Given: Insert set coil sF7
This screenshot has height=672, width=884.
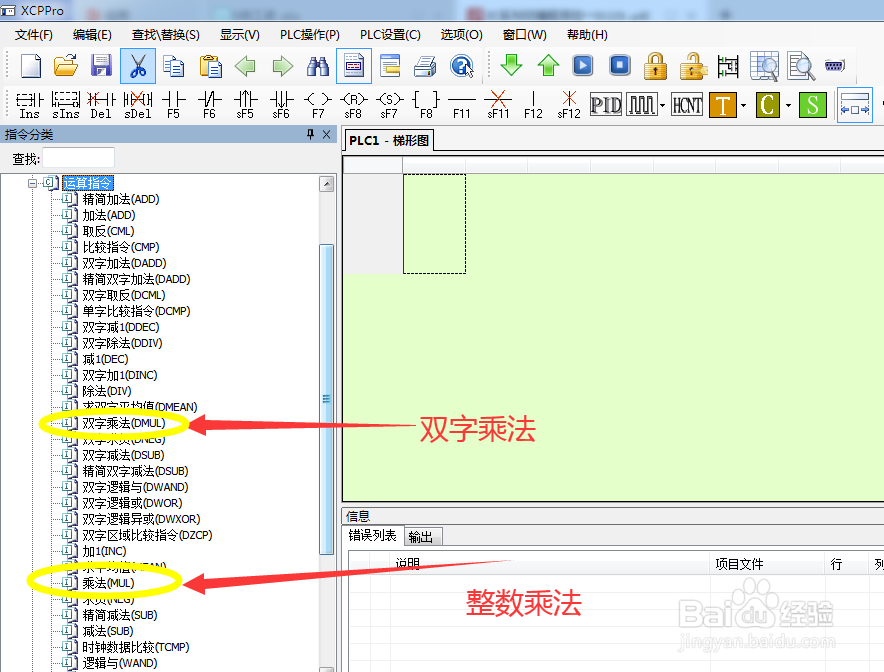Looking at the screenshot, I should pyautogui.click(x=390, y=105).
